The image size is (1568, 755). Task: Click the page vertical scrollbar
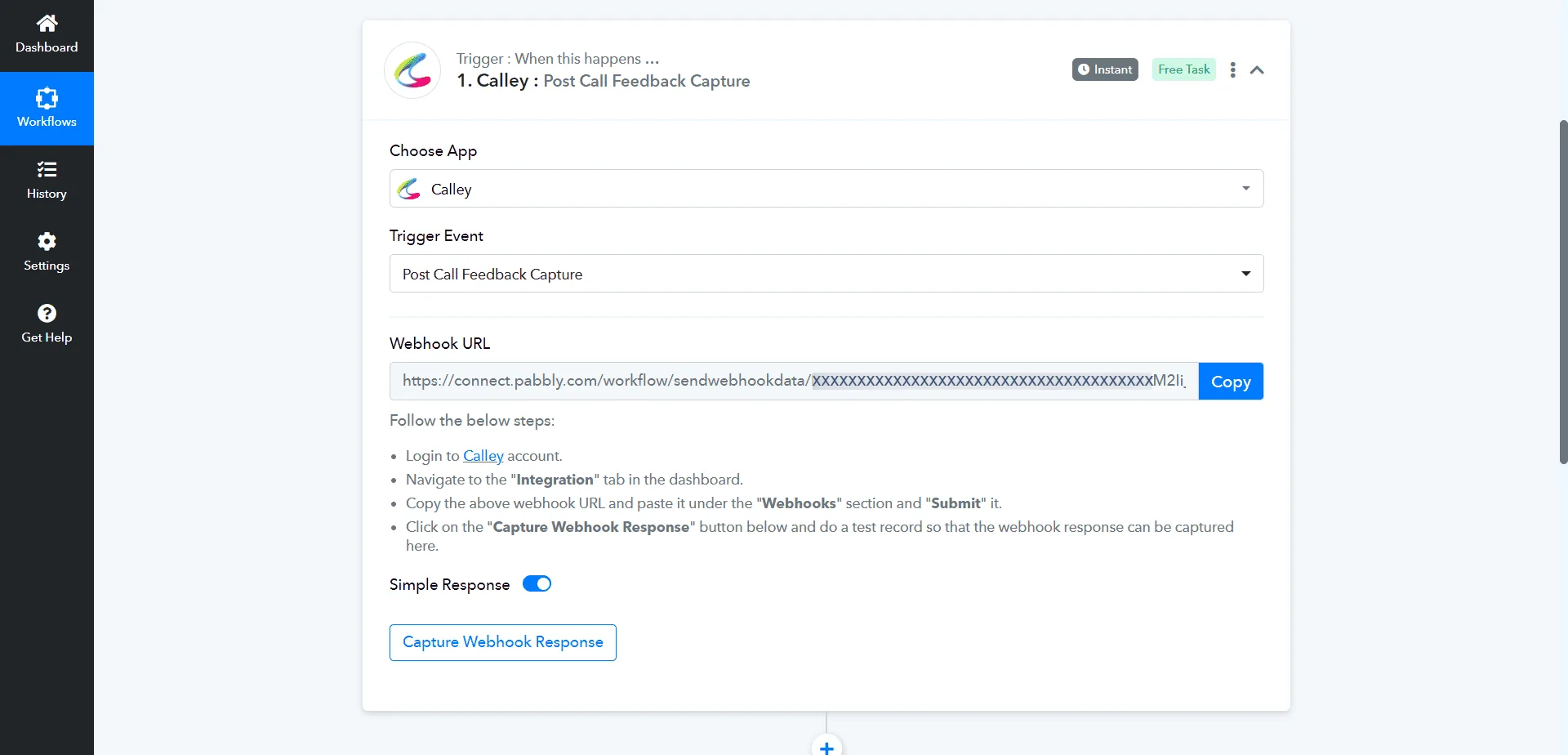click(x=1563, y=292)
